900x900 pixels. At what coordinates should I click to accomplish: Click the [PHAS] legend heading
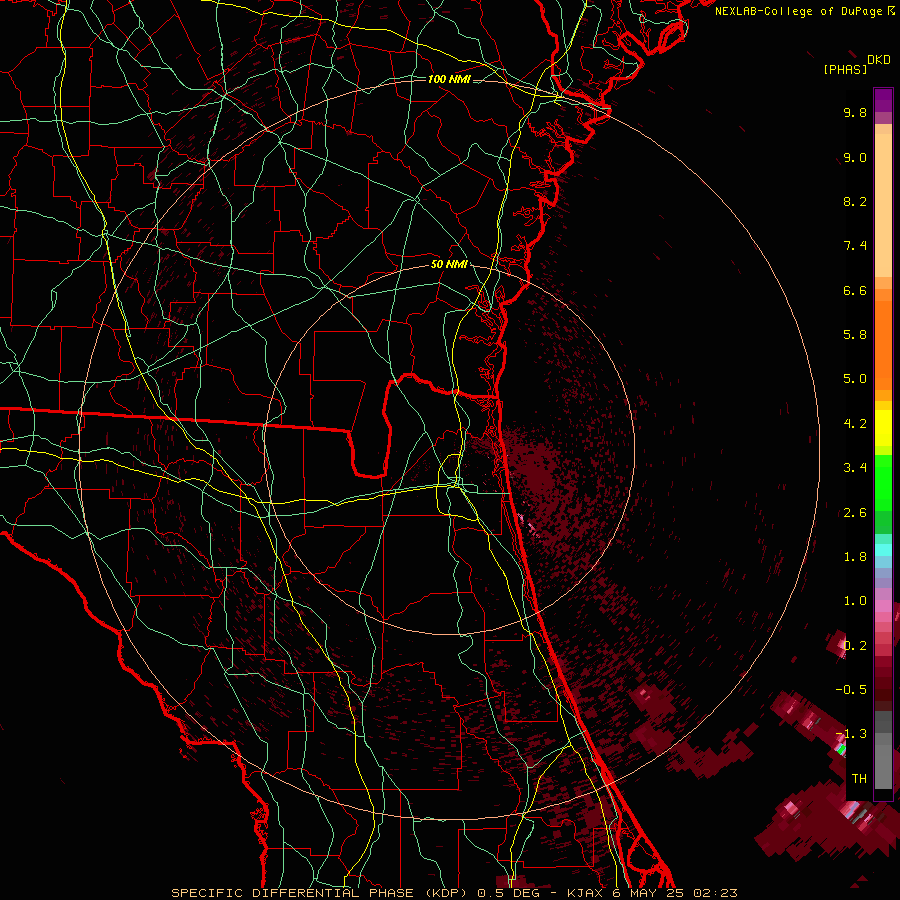845,69
